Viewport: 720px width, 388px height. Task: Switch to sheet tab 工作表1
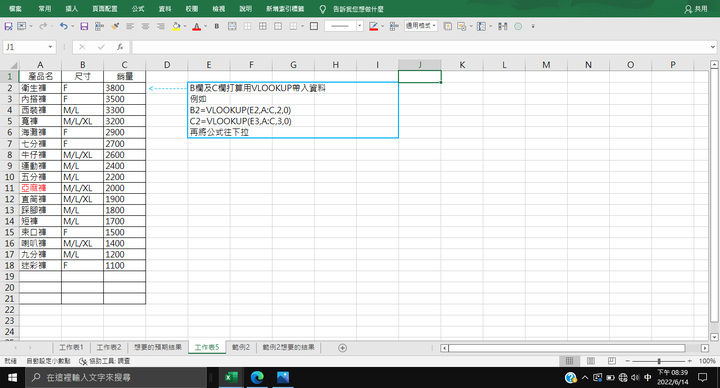pos(71,348)
